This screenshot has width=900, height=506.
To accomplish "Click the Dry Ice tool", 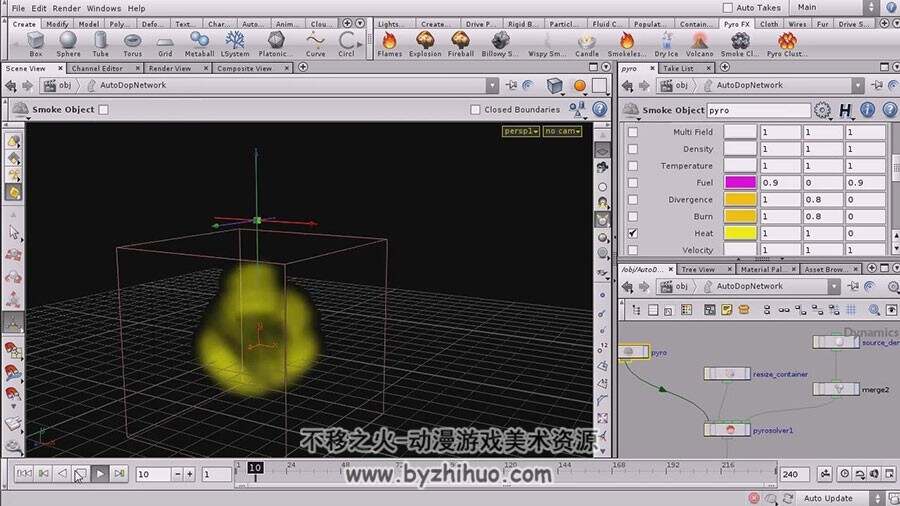I will (x=666, y=44).
